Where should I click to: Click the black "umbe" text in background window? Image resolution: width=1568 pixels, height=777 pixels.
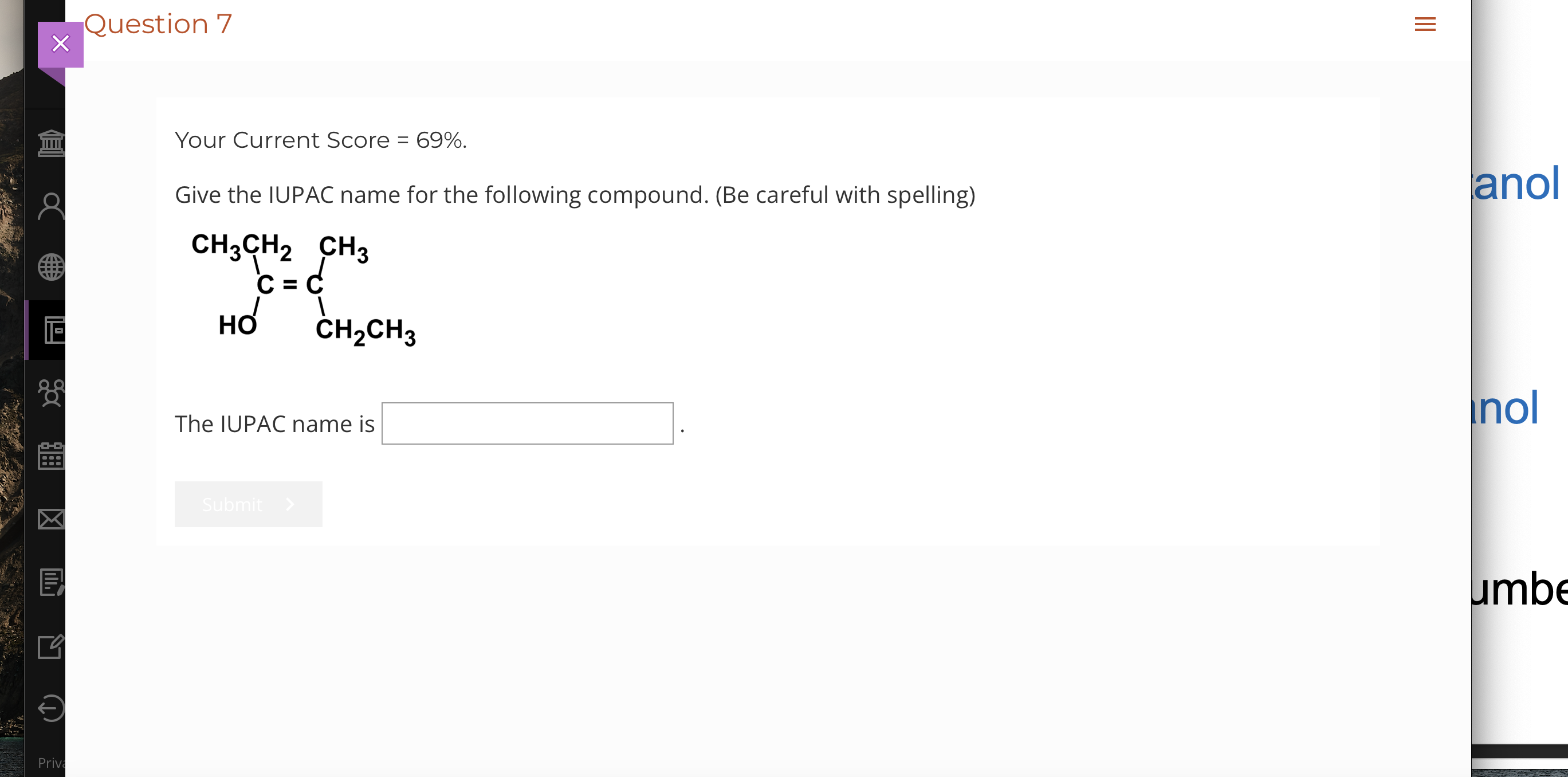[1519, 589]
